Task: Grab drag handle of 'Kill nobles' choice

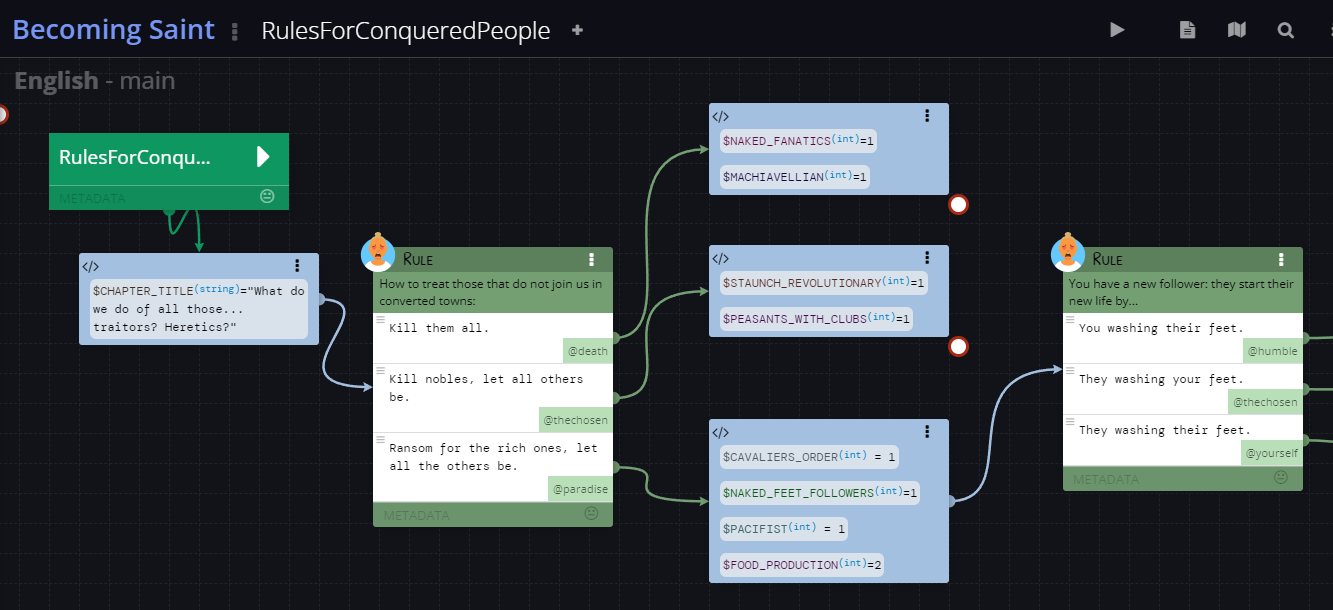Action: click(380, 371)
